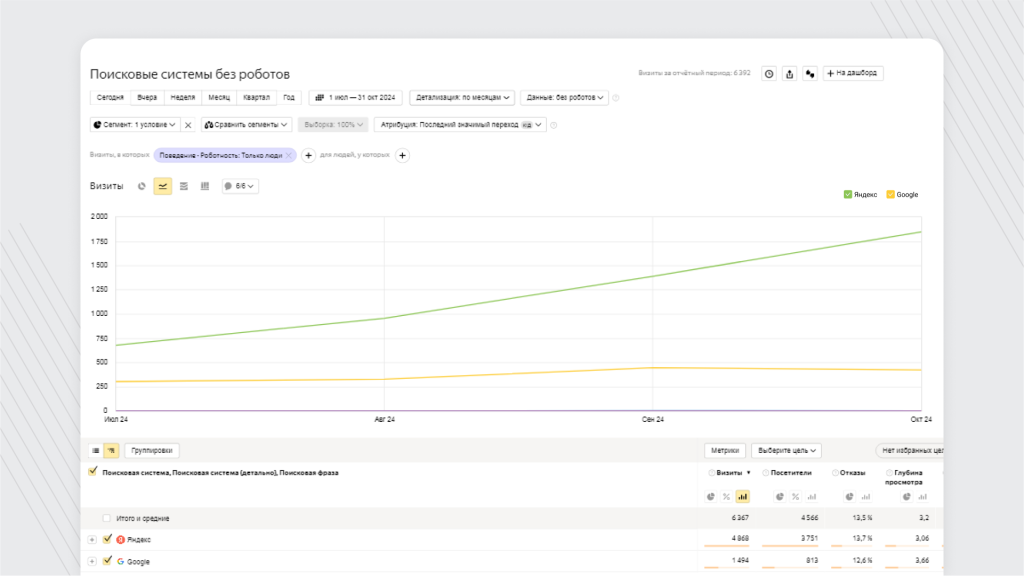Screen dimensions: 1024x576
Task: Open Выборка: 100% dropdown
Action: 333,125
